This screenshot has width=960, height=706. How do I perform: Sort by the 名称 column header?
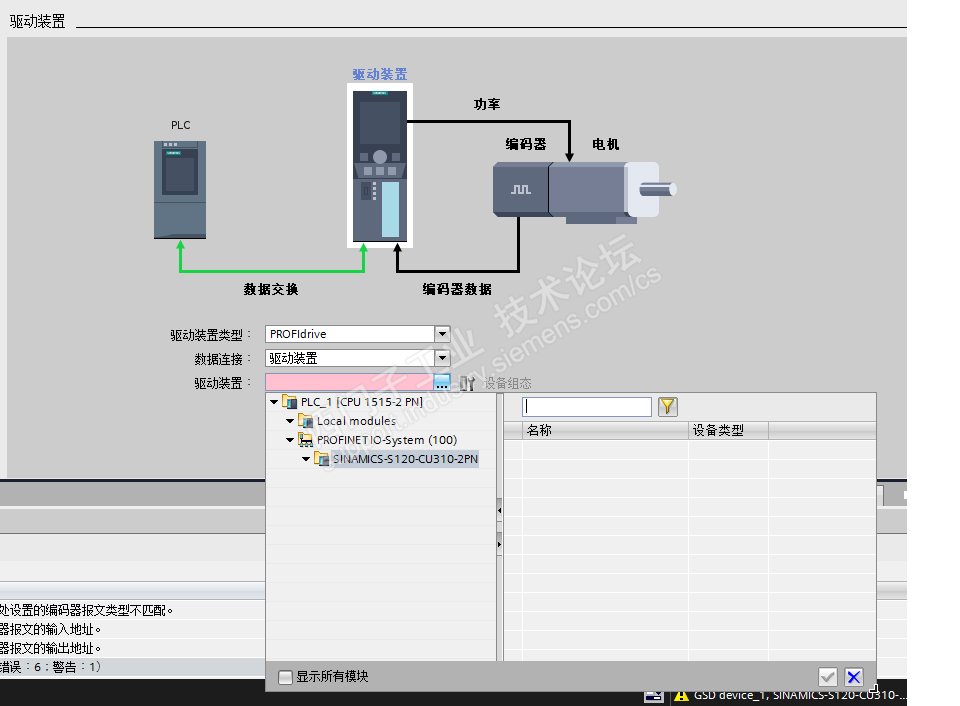point(605,430)
